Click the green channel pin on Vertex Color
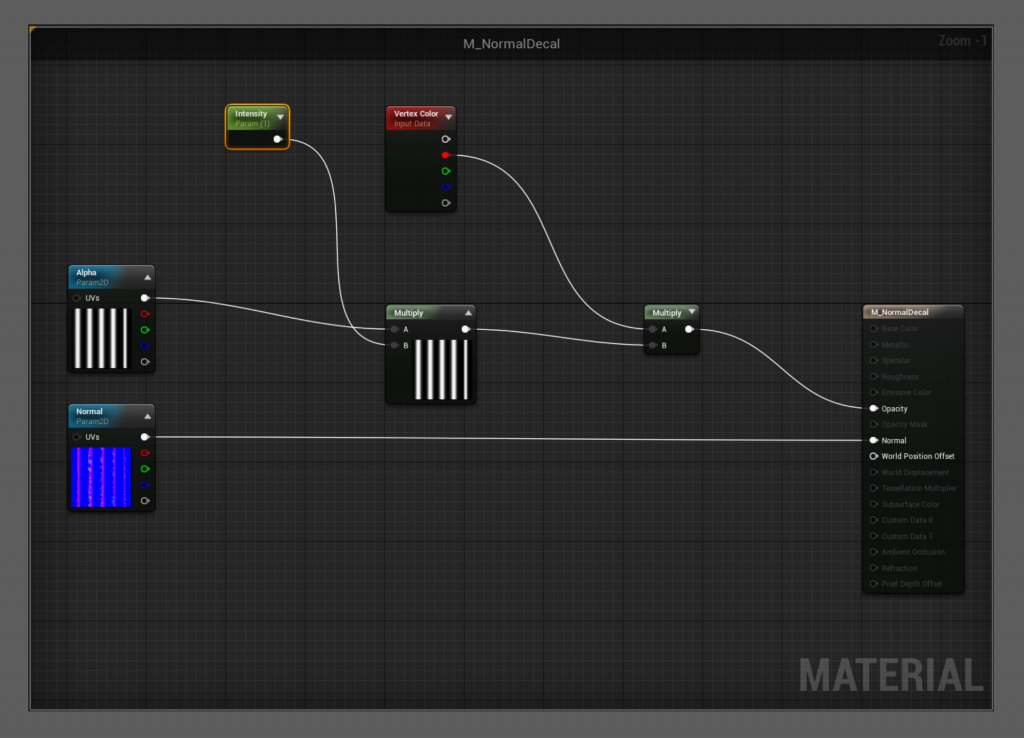 pos(445,171)
